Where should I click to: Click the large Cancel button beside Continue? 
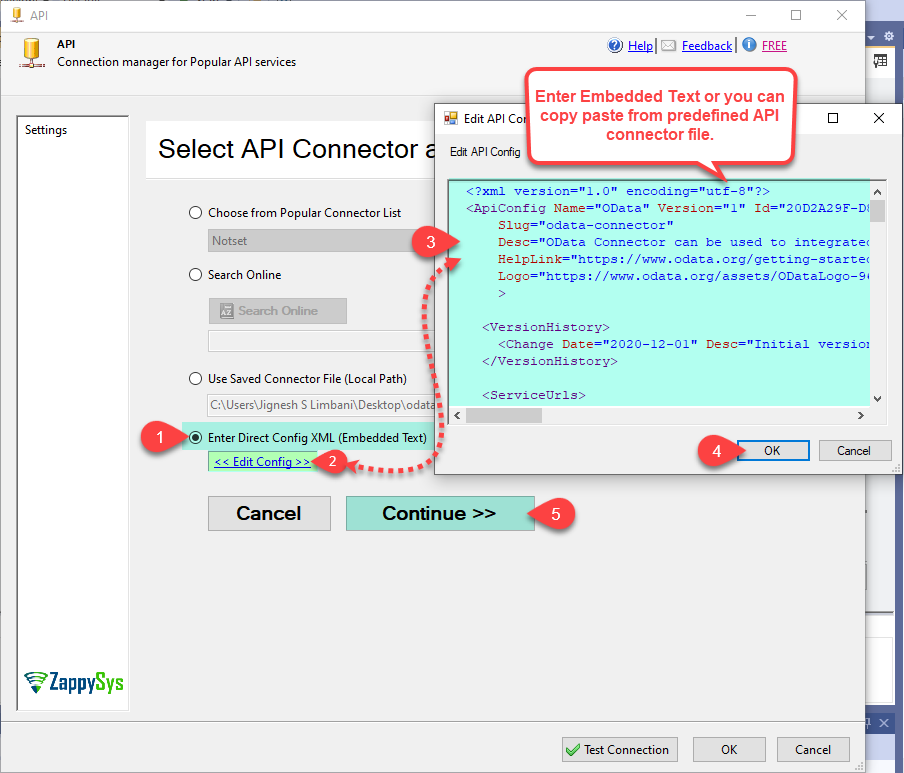pos(269,513)
